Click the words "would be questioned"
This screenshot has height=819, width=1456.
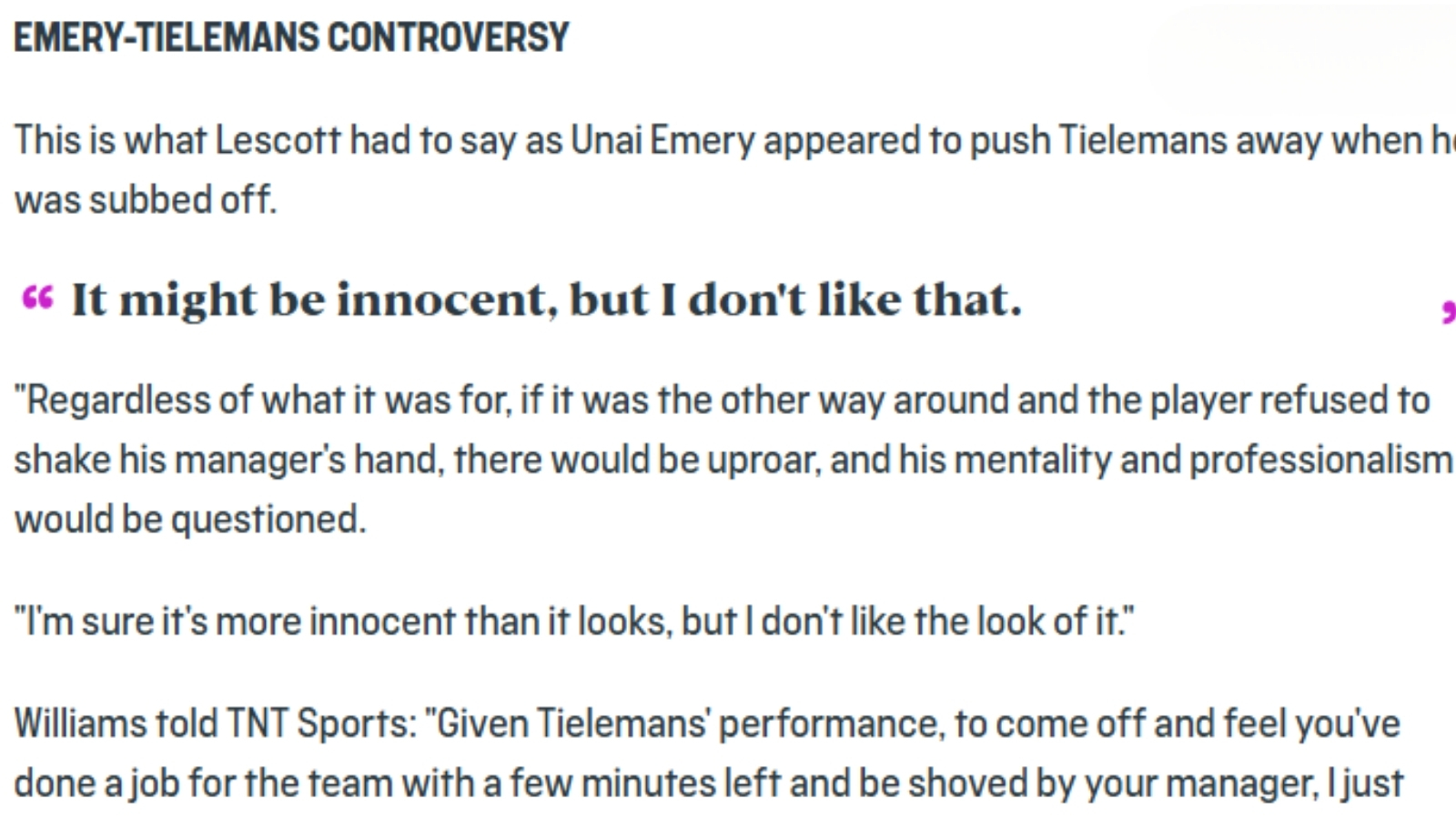tap(189, 520)
